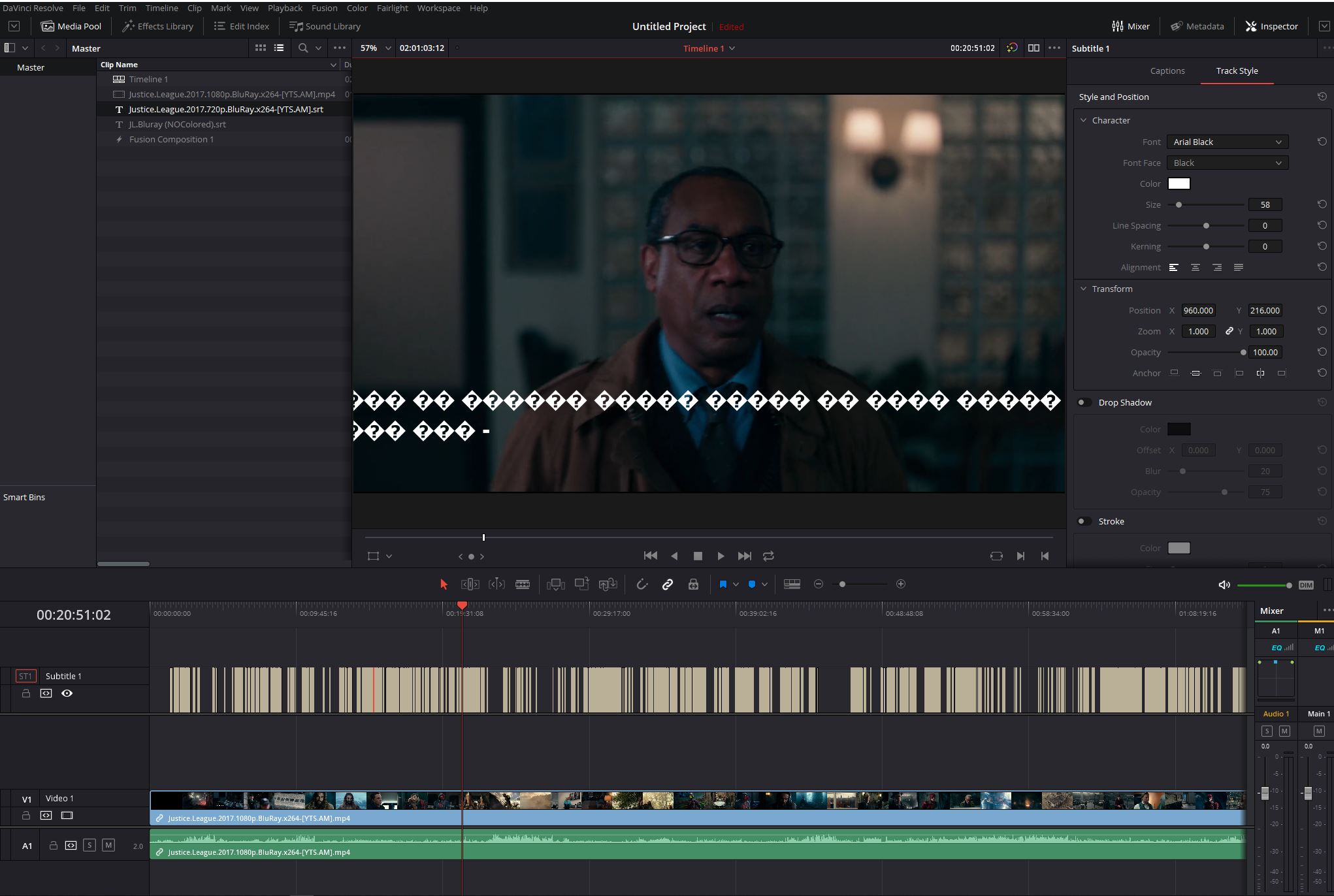This screenshot has height=896, width=1334.
Task: Select center text alignment icon
Action: tap(1195, 267)
